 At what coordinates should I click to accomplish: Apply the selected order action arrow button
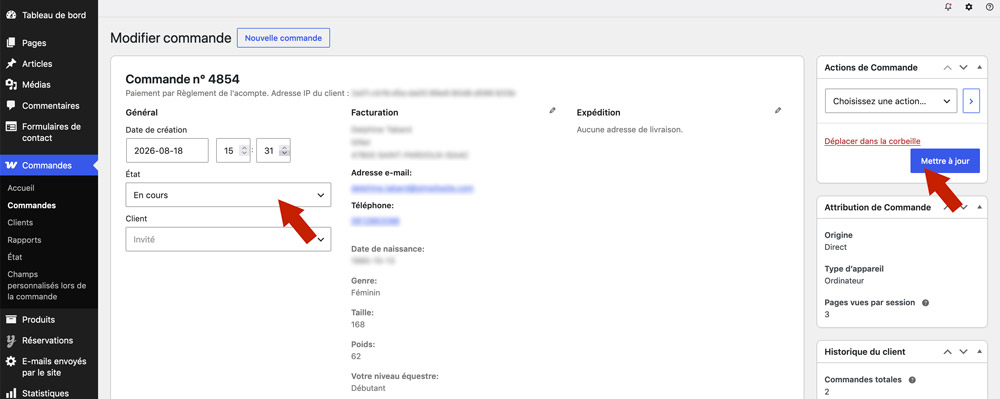[x=971, y=101]
